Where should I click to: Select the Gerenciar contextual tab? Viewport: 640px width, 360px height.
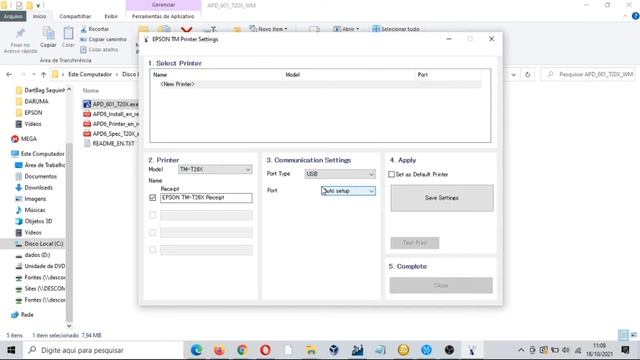(x=163, y=5)
